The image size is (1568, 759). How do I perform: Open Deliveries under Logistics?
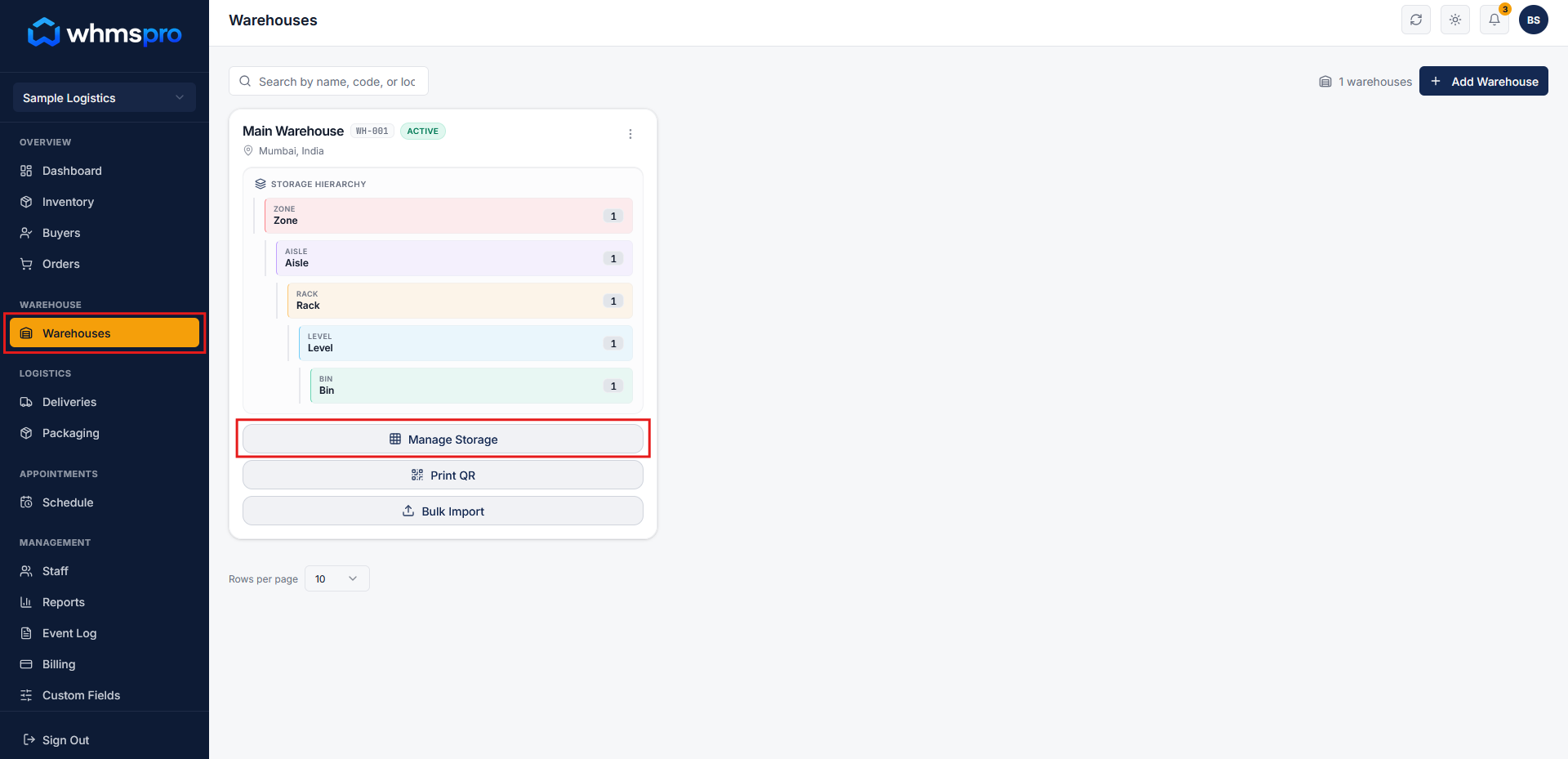[105, 402]
